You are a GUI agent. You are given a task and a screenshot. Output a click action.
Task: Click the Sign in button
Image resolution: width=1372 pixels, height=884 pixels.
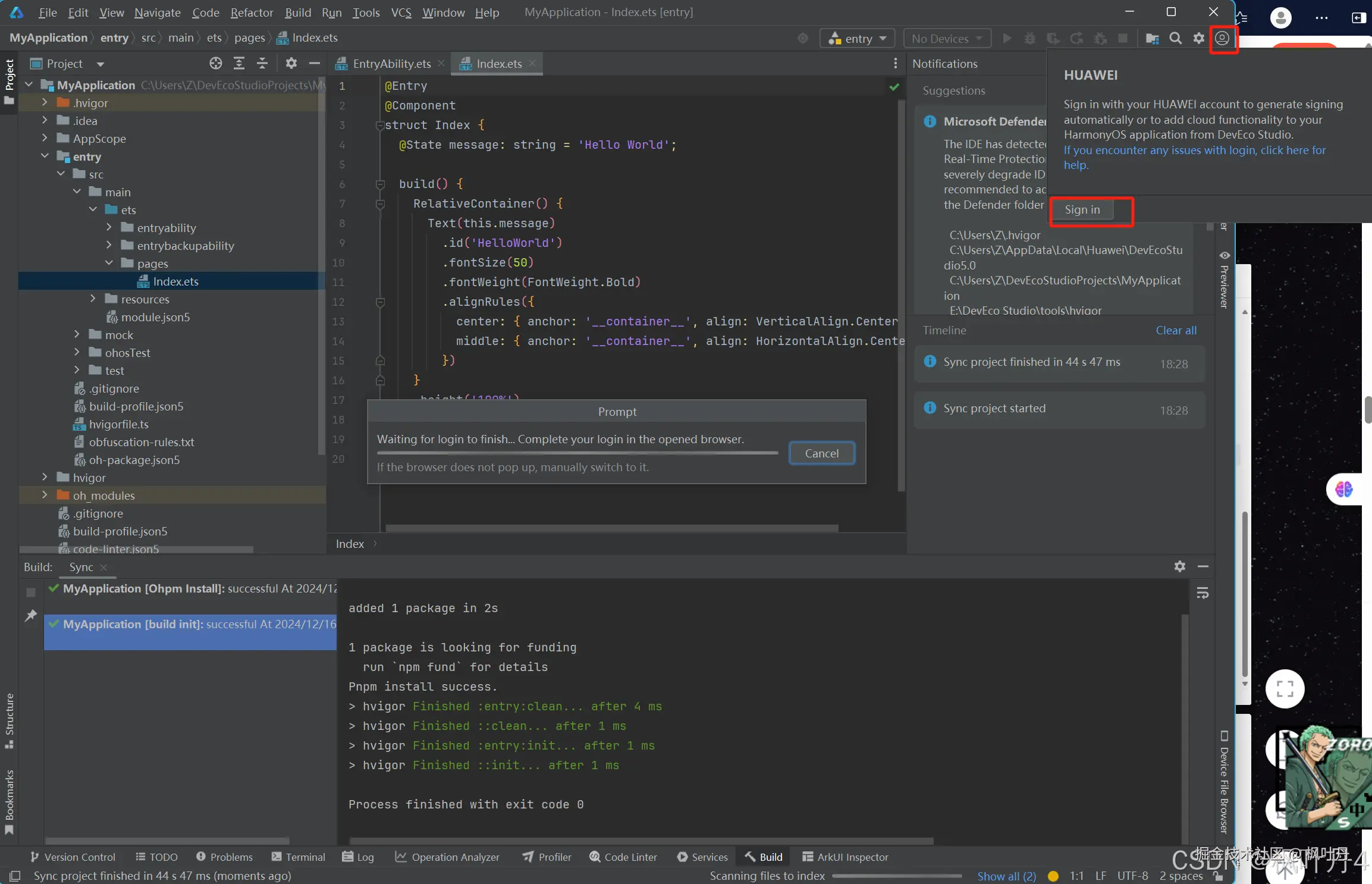(x=1082, y=209)
